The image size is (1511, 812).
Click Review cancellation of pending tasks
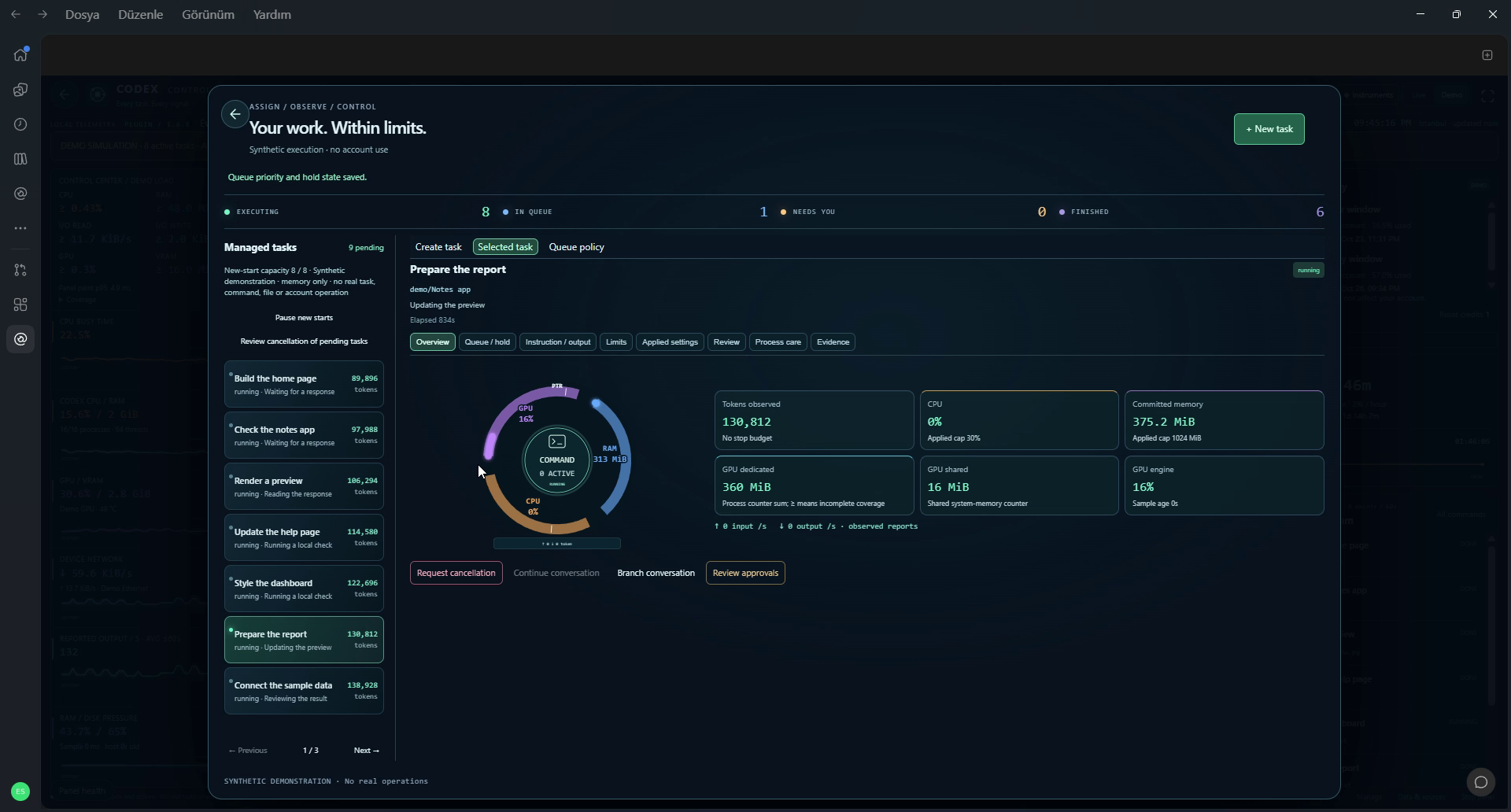pyautogui.click(x=304, y=341)
